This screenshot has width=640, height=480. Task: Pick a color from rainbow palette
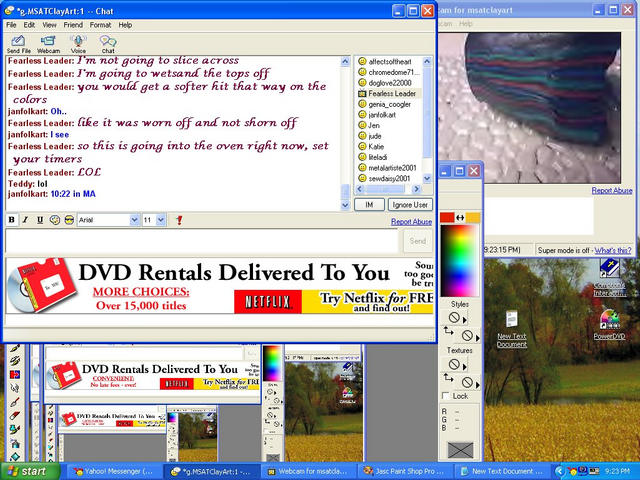point(459,260)
